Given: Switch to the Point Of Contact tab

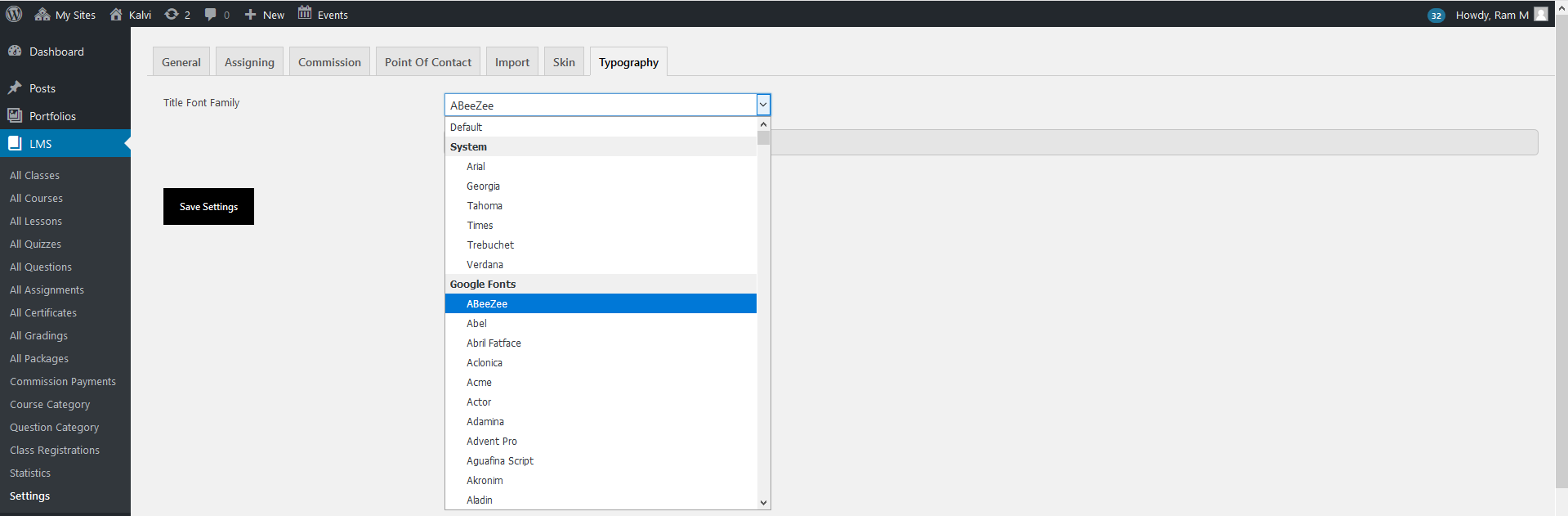Looking at the screenshot, I should point(428,61).
